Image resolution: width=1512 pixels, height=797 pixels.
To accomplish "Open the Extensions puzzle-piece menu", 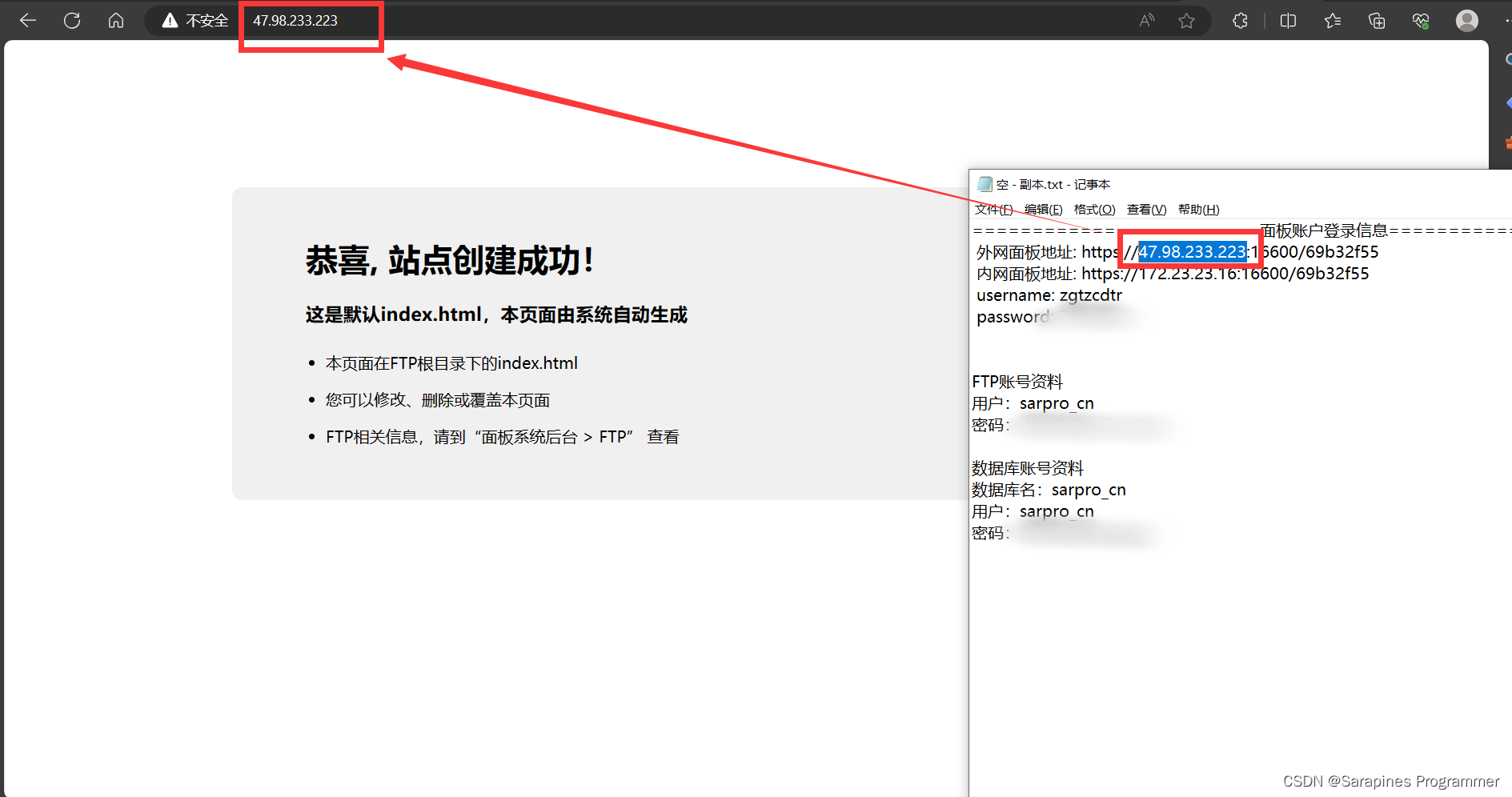I will [1240, 21].
